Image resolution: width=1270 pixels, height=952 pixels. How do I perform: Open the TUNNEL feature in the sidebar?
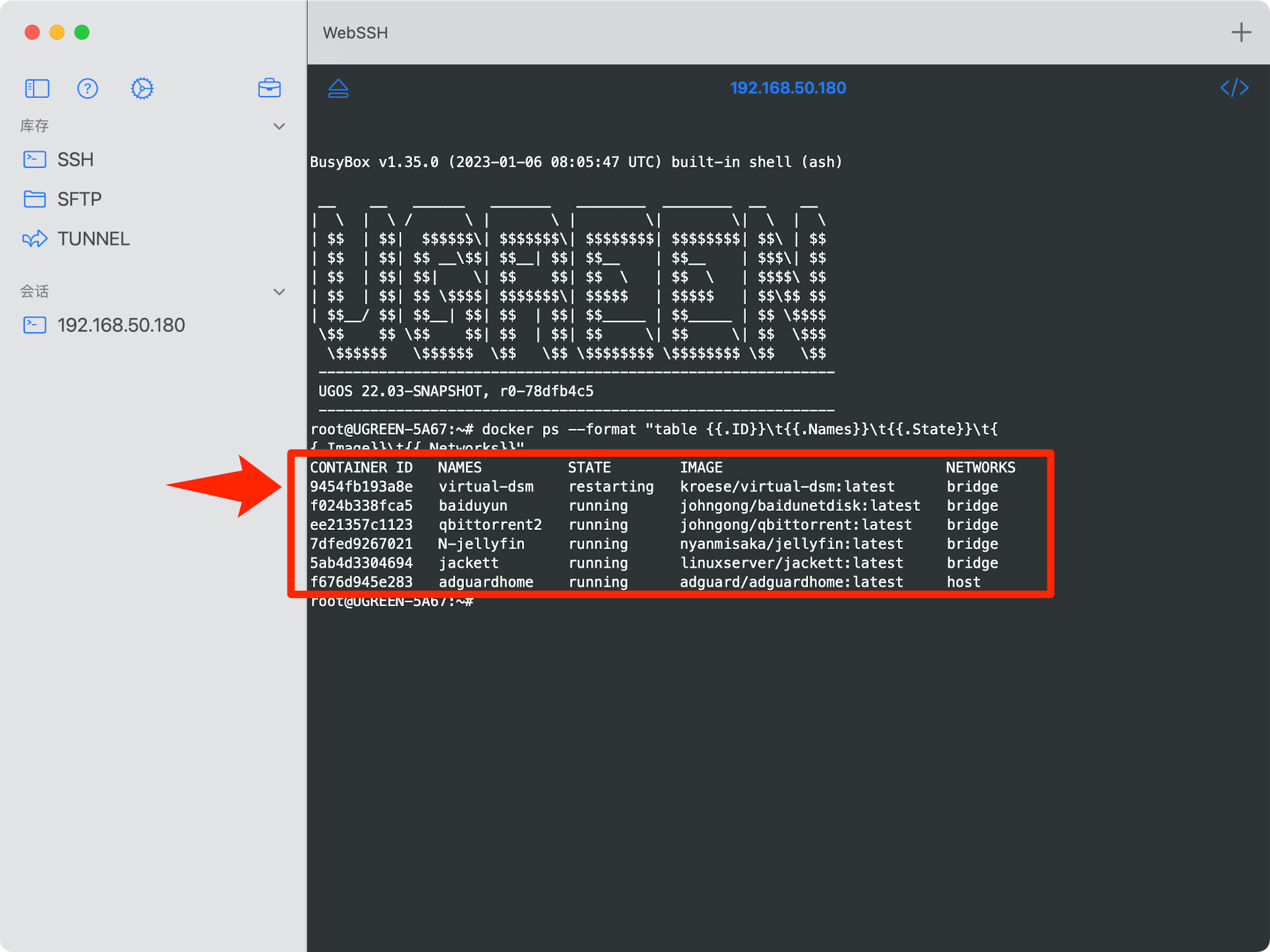[93, 239]
